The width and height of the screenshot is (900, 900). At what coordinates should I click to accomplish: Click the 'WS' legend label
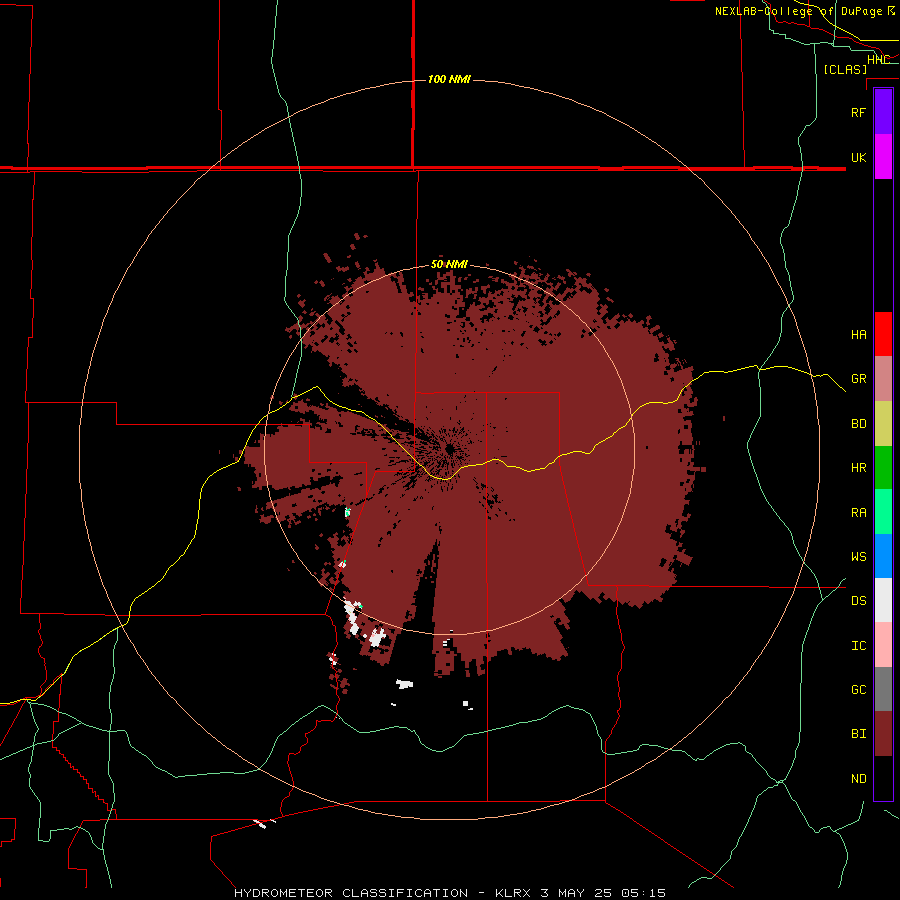click(x=859, y=557)
